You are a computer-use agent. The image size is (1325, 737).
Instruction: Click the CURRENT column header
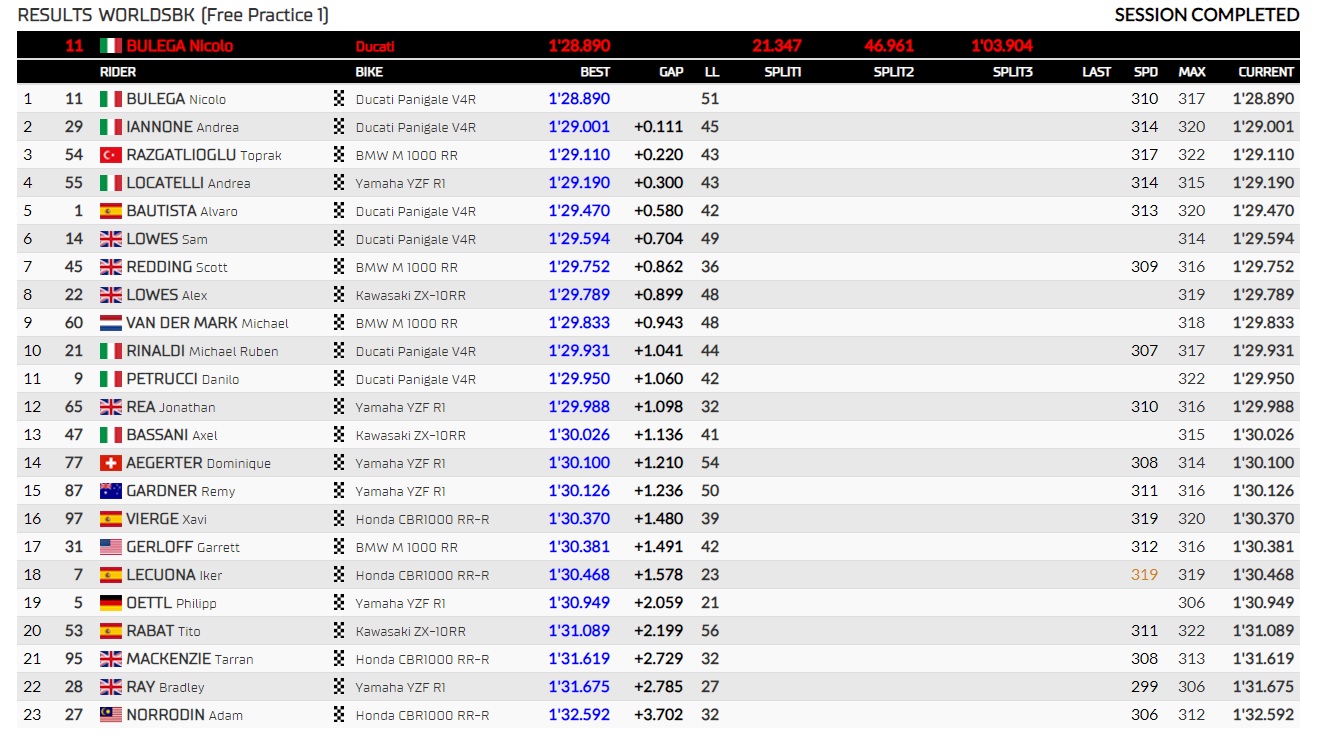coord(1266,72)
